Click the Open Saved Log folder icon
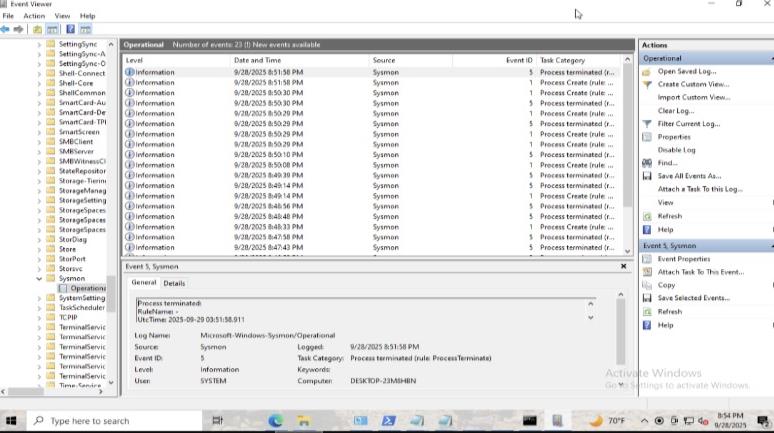The image size is (774, 433). pyautogui.click(x=647, y=72)
